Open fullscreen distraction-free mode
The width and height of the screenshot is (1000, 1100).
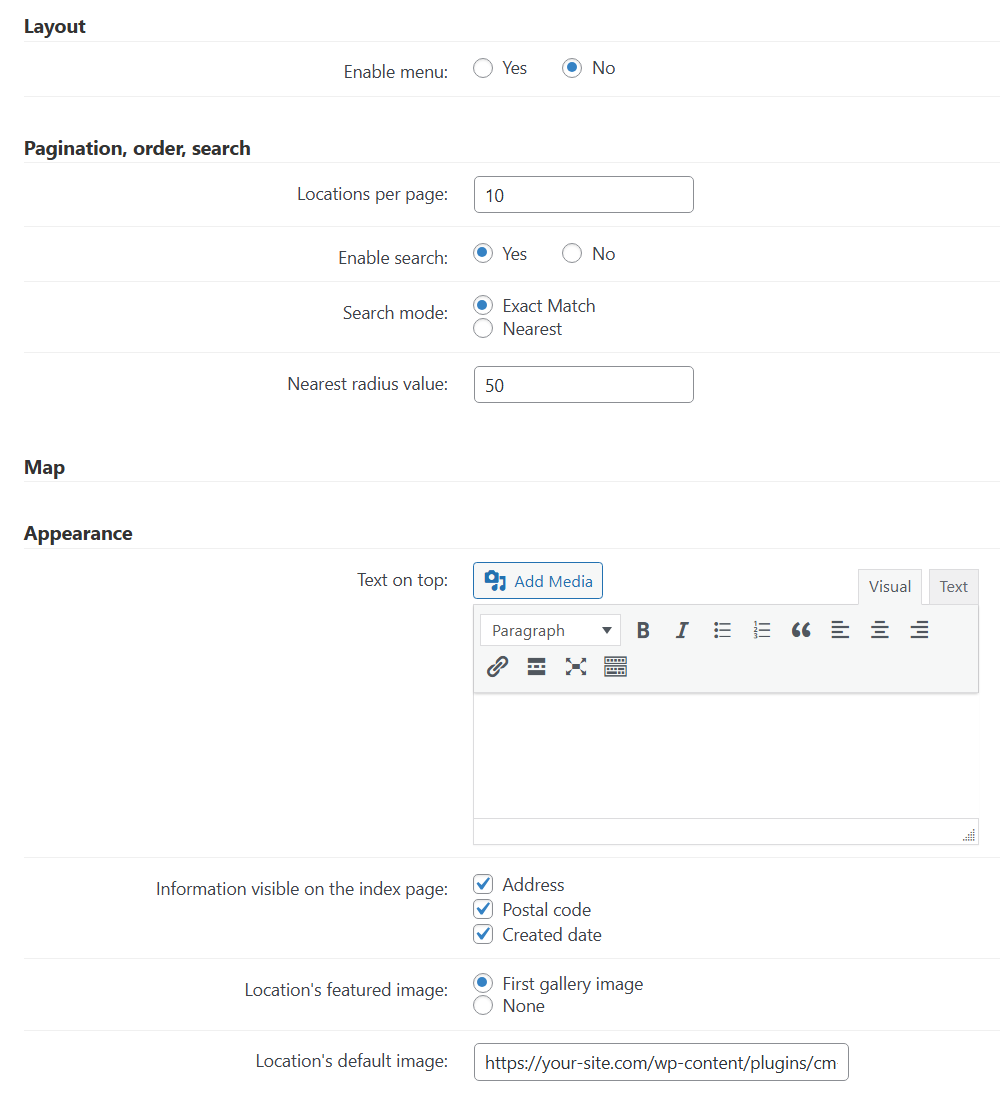tap(576, 666)
